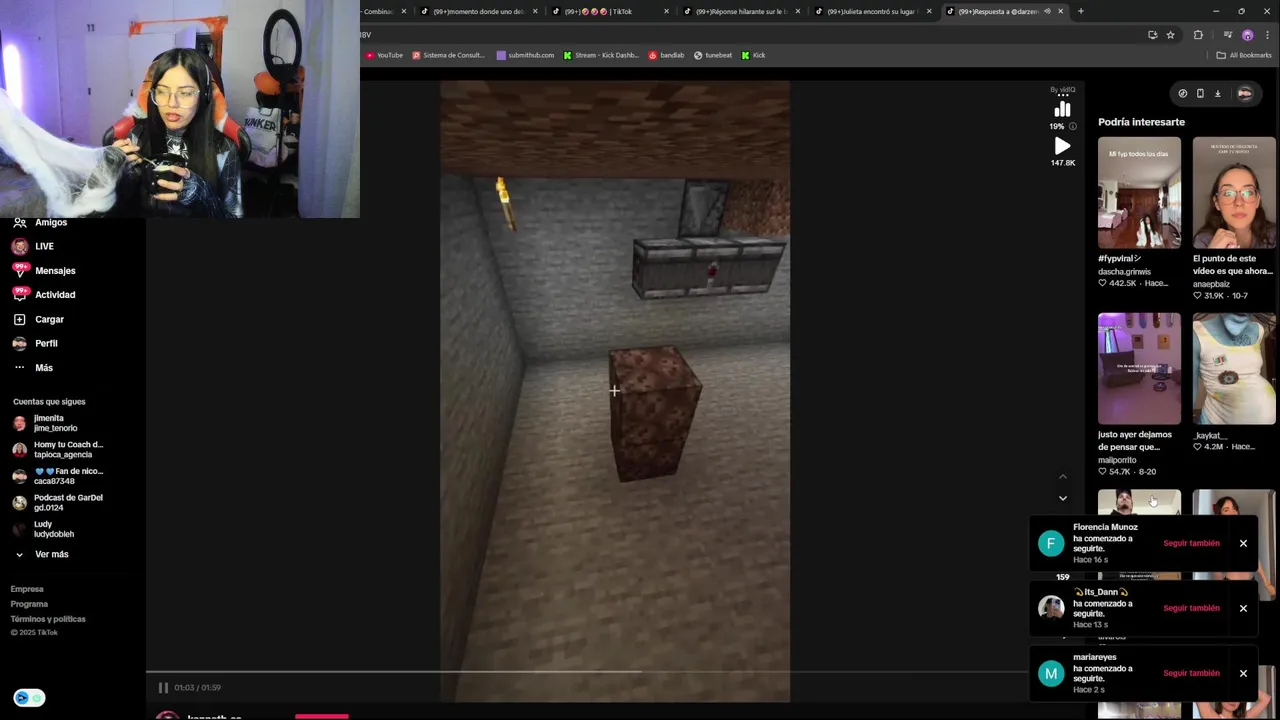This screenshot has height=720, width=1280.
Task: Open _kaykat_ suggested video thumbnail
Action: [1234, 369]
